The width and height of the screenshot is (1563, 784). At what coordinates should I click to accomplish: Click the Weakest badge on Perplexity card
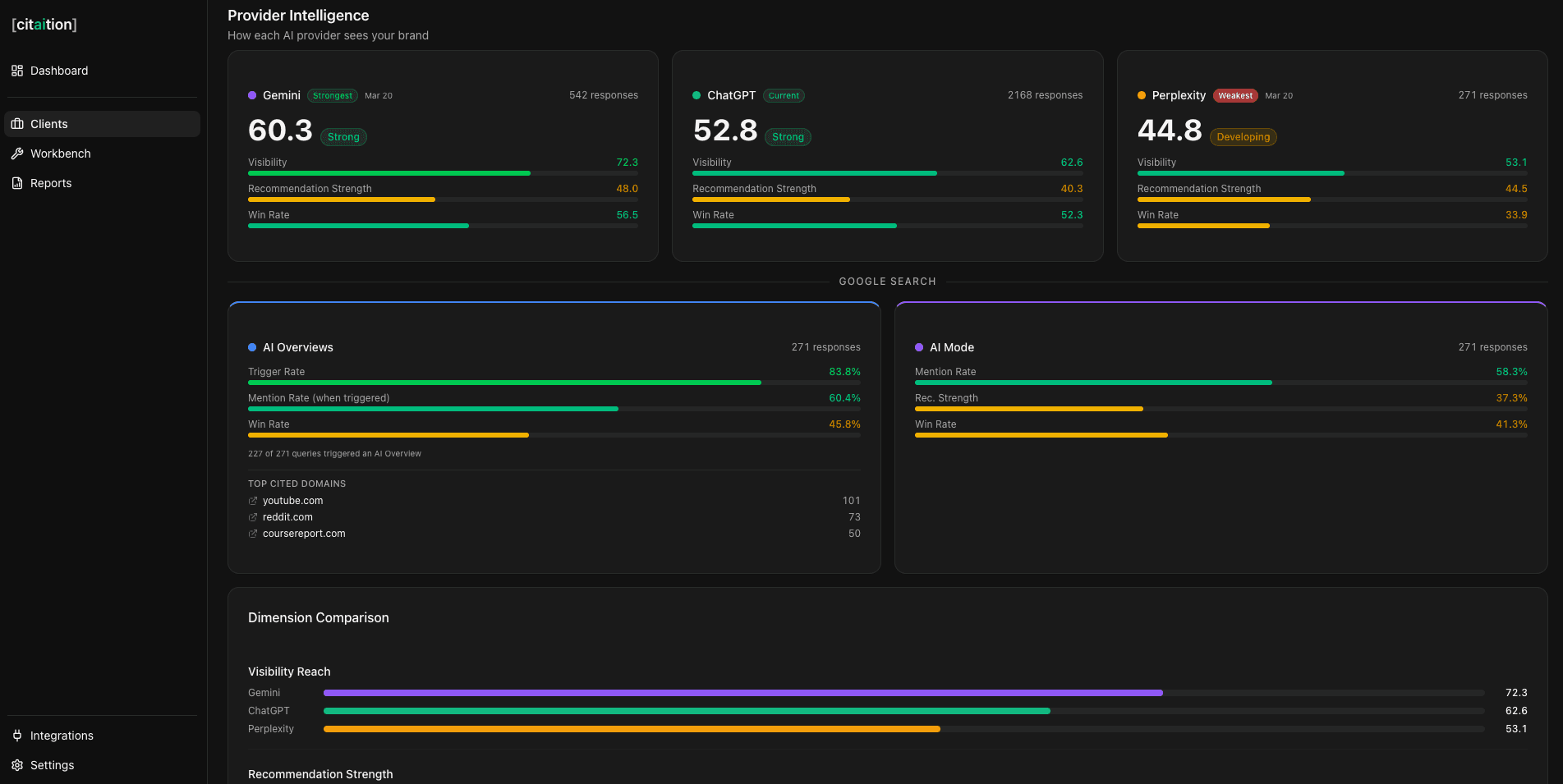point(1235,96)
